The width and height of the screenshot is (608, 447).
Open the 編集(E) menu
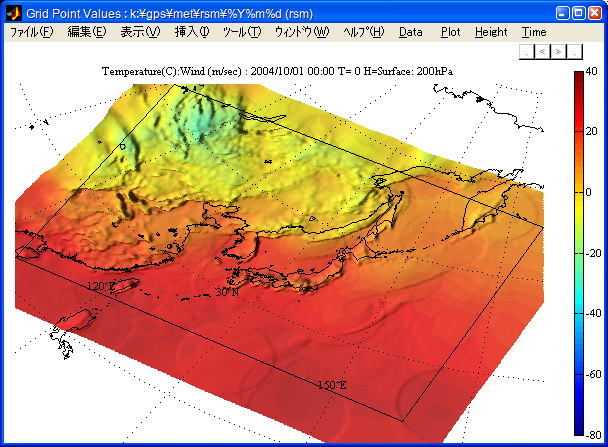coord(86,32)
